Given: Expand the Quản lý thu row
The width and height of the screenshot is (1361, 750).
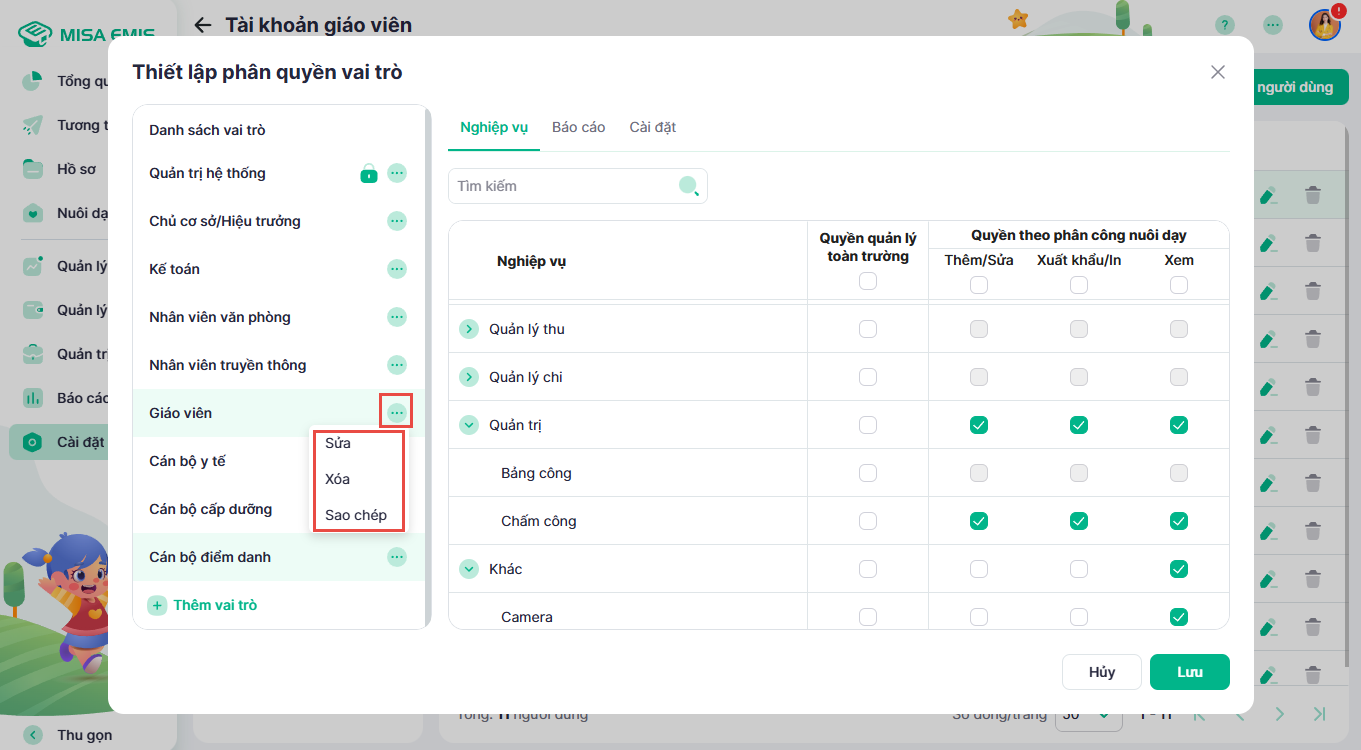Looking at the screenshot, I should tap(469, 329).
